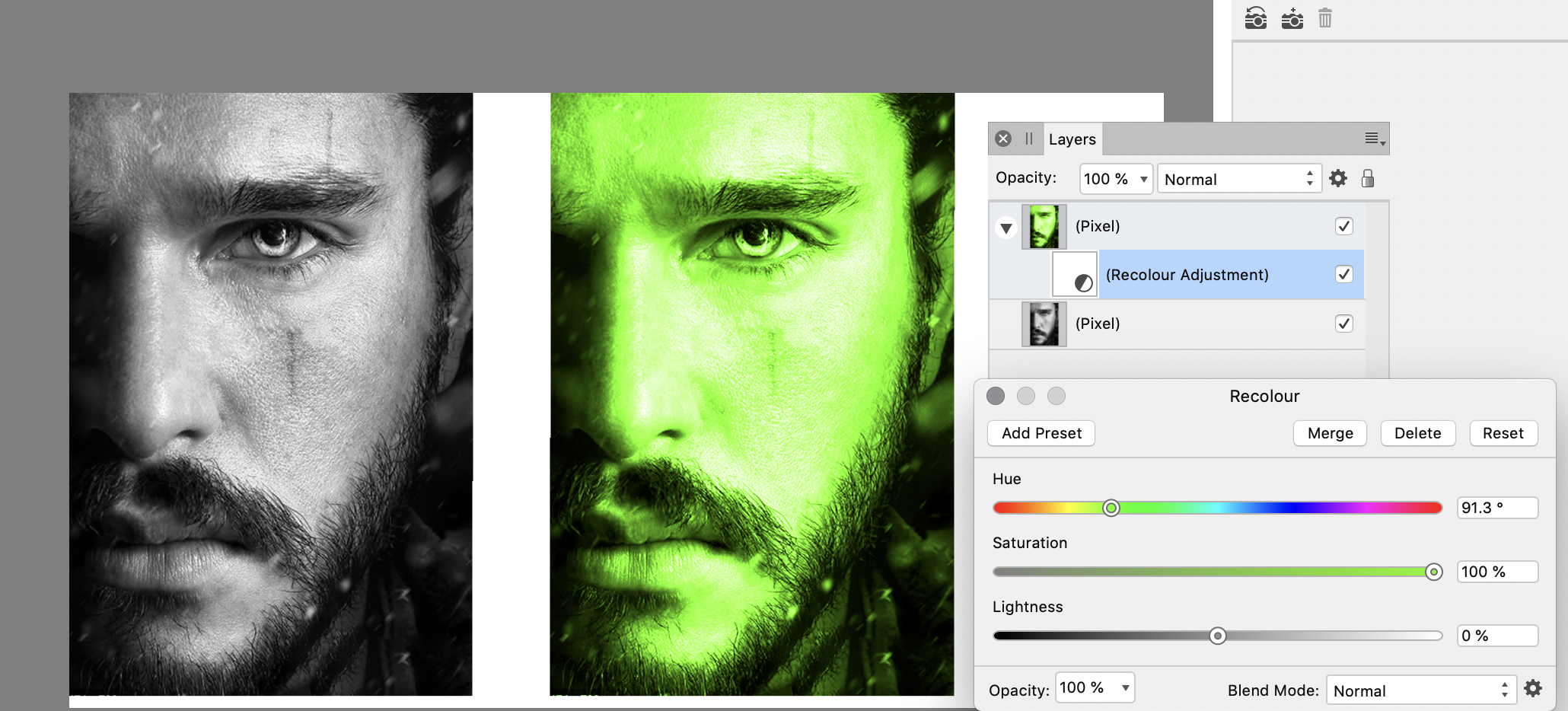Screen dimensions: 1568x711
Task: Click the Lightness value field 0 %
Action: point(1497,636)
